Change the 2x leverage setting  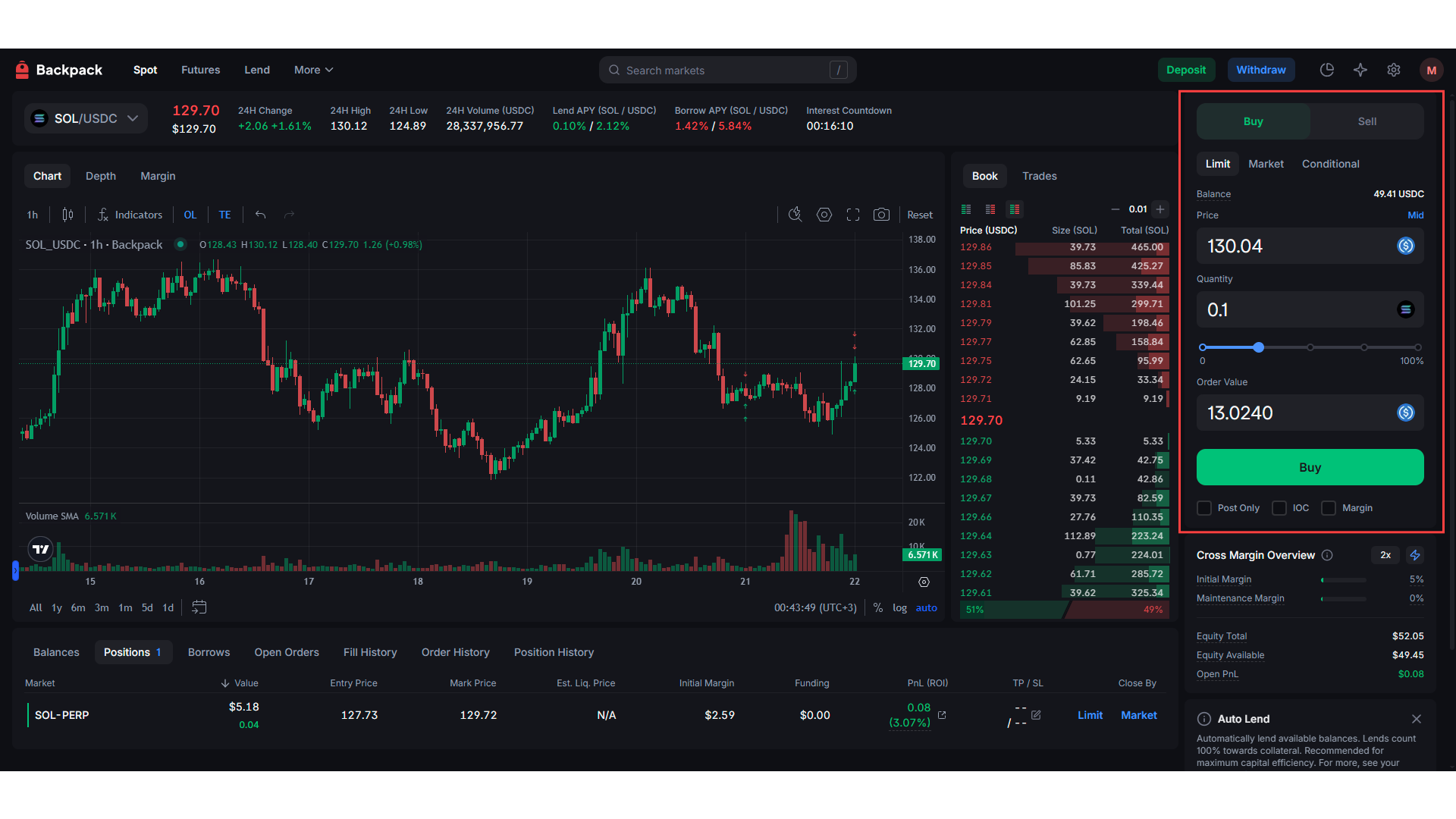(x=1385, y=555)
